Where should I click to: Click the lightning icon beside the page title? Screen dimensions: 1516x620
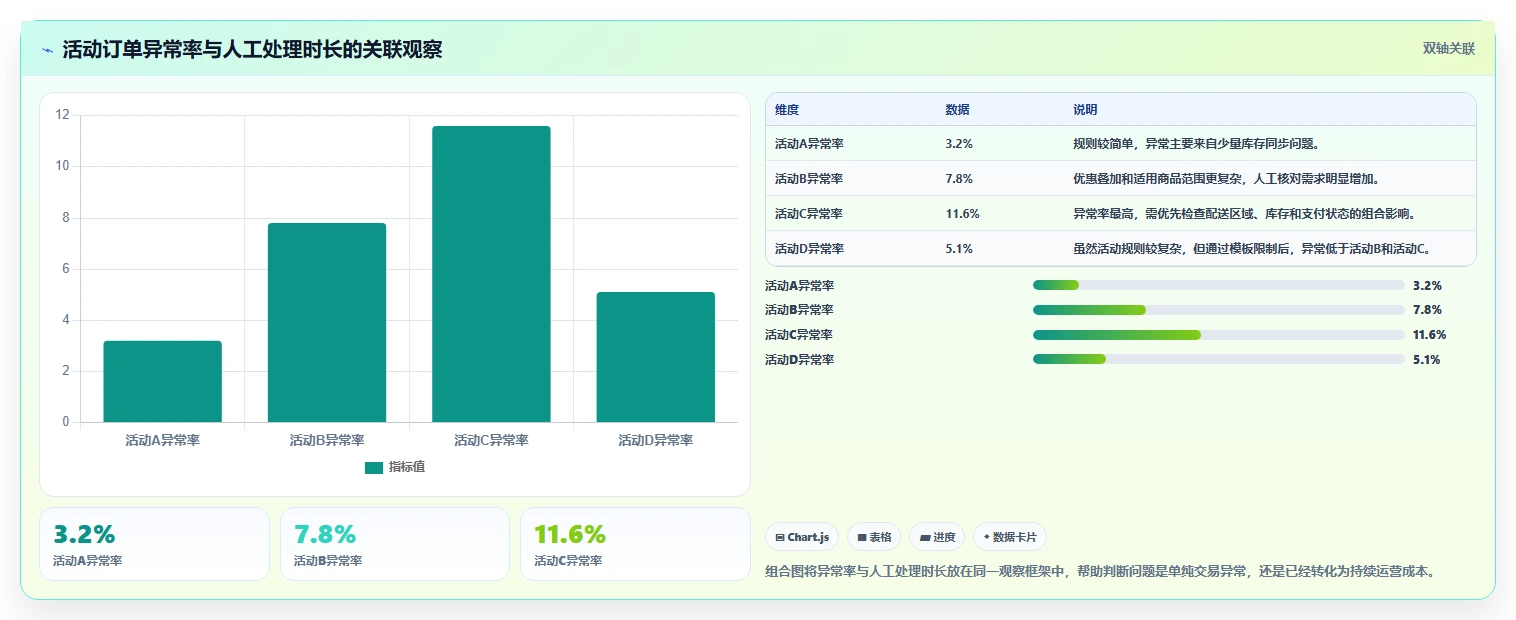[x=47, y=50]
